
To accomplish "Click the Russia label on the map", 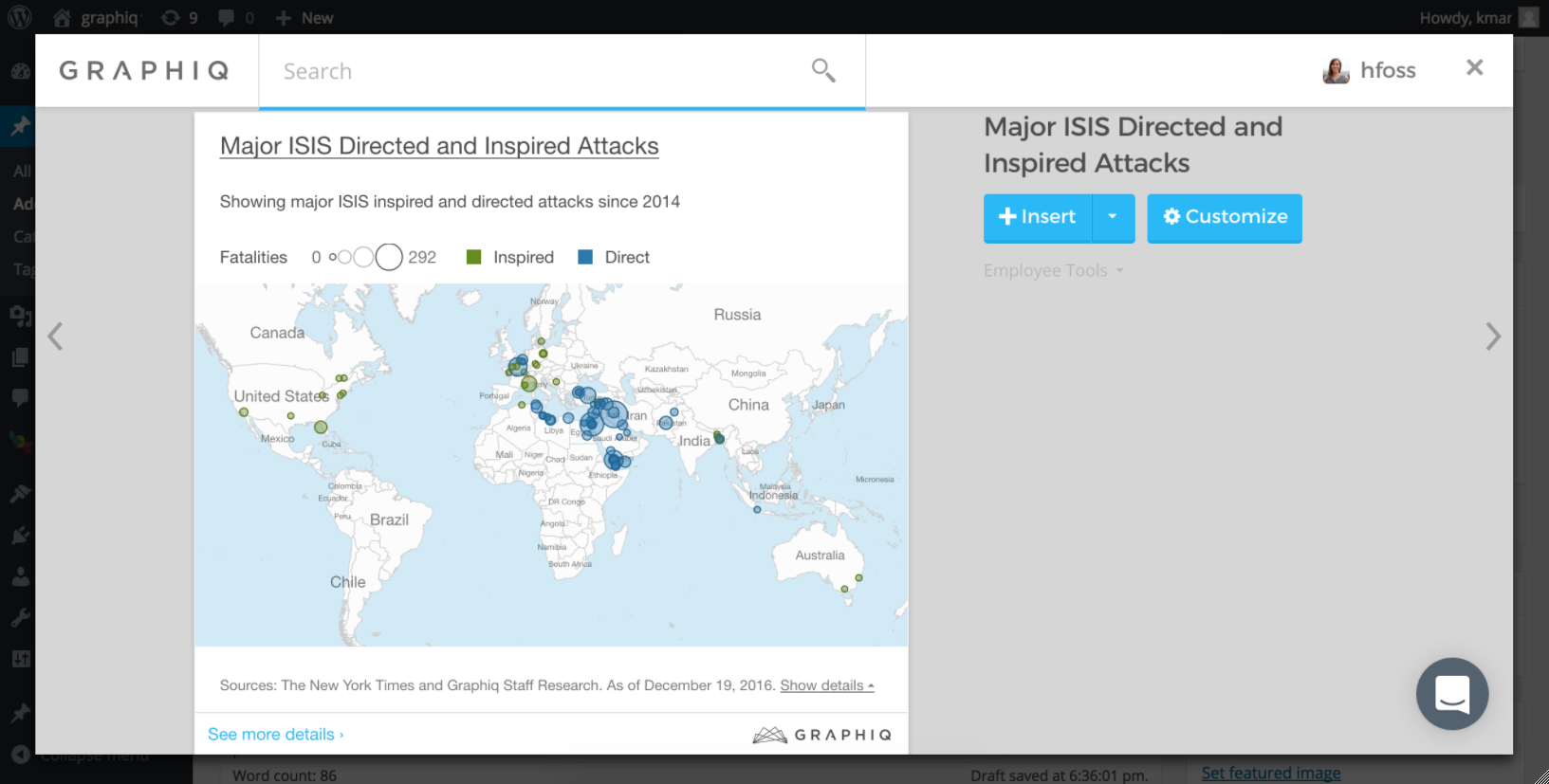I will tap(737, 315).
